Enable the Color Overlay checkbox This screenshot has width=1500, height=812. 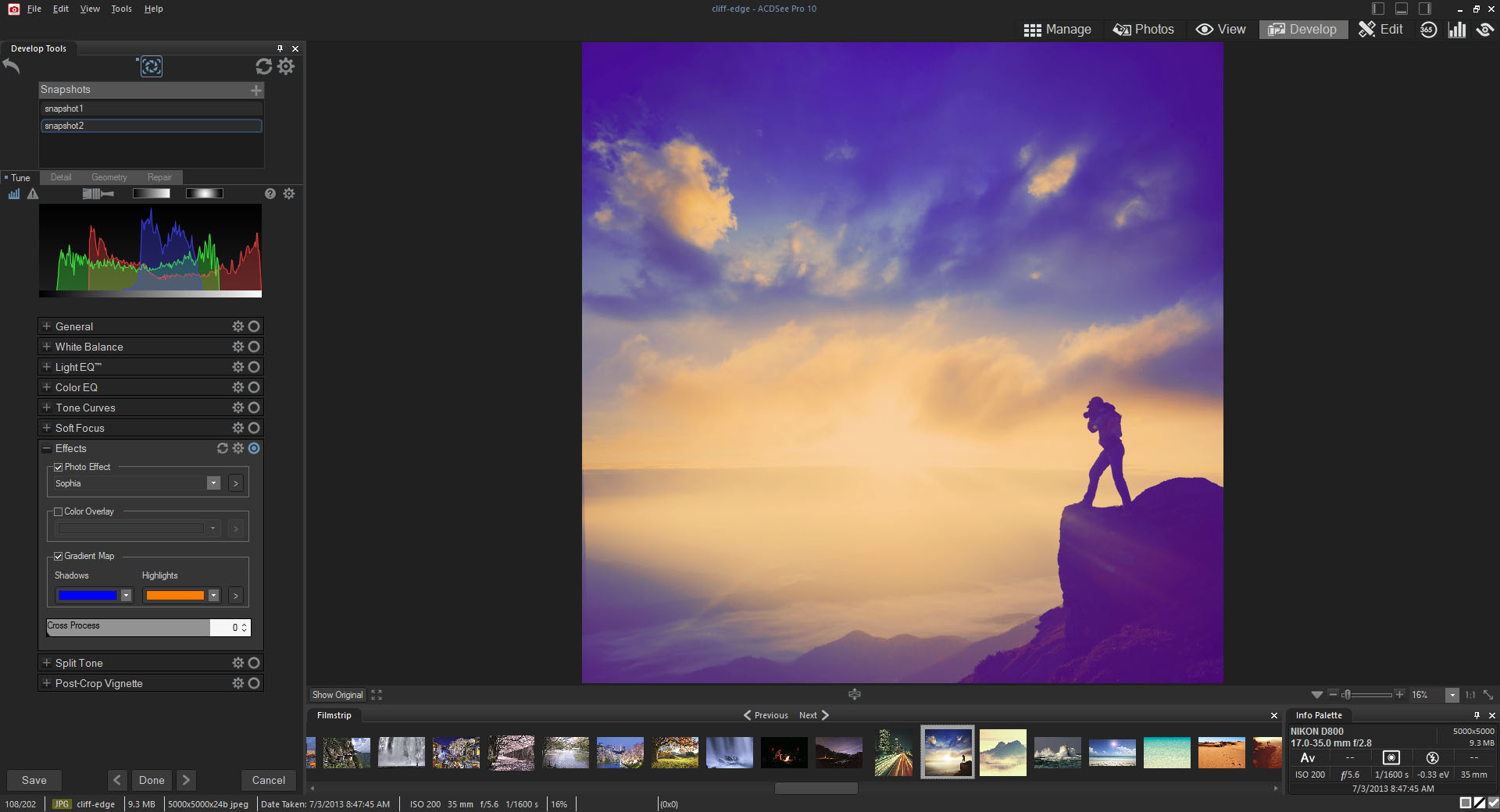coord(59,512)
